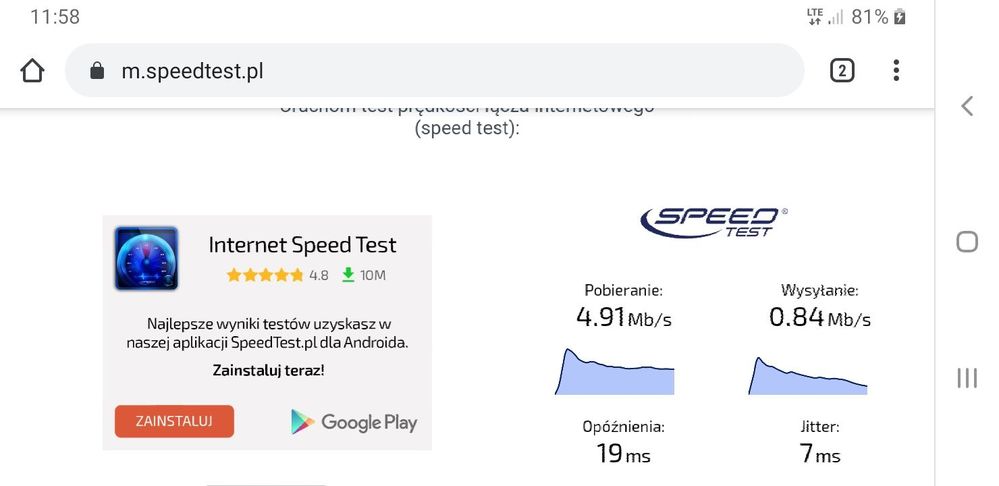Click the padlock site security icon
The image size is (999, 486).
[97, 71]
